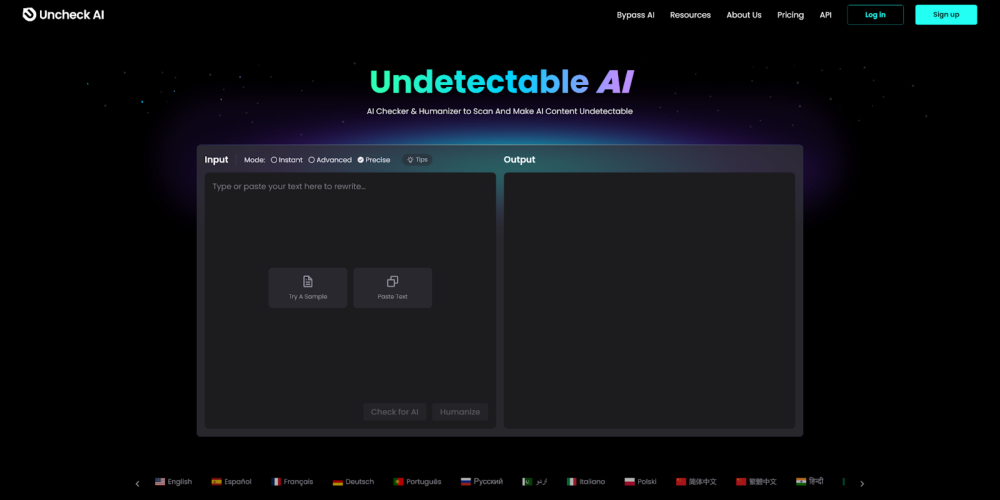Select the Instant mode radio button
This screenshot has height=500, width=1000.
pos(274,160)
